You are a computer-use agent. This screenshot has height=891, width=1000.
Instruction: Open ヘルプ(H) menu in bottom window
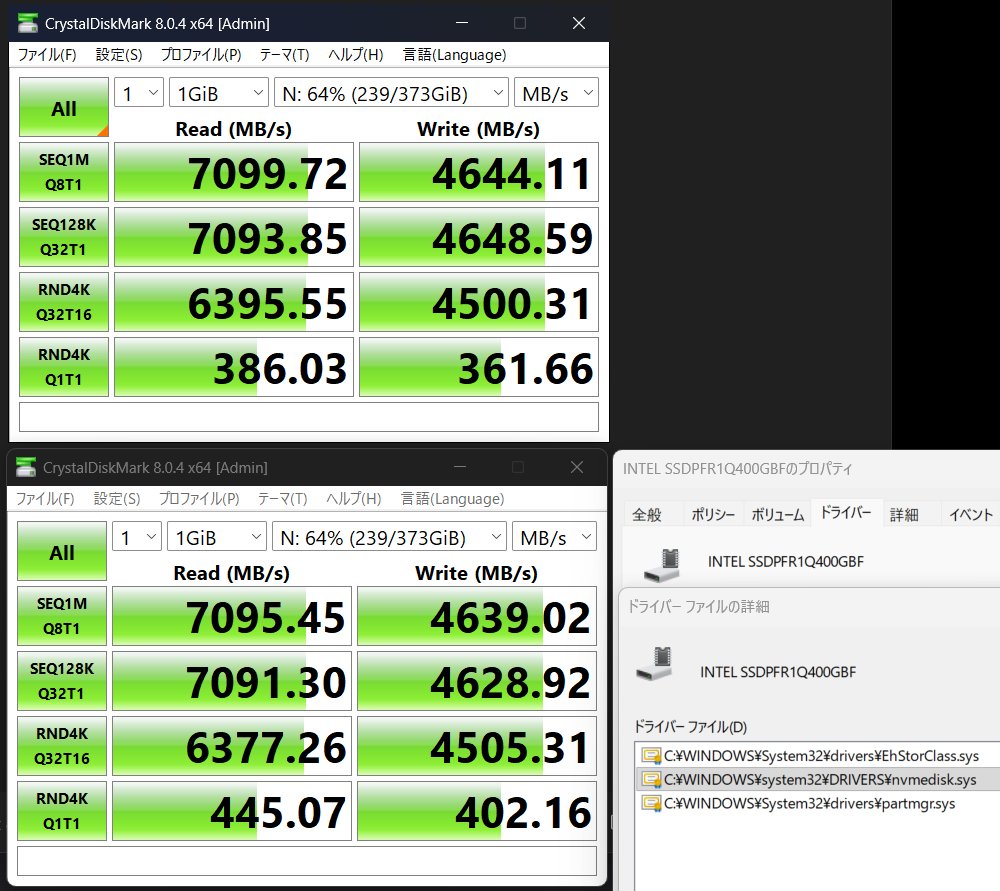(353, 499)
